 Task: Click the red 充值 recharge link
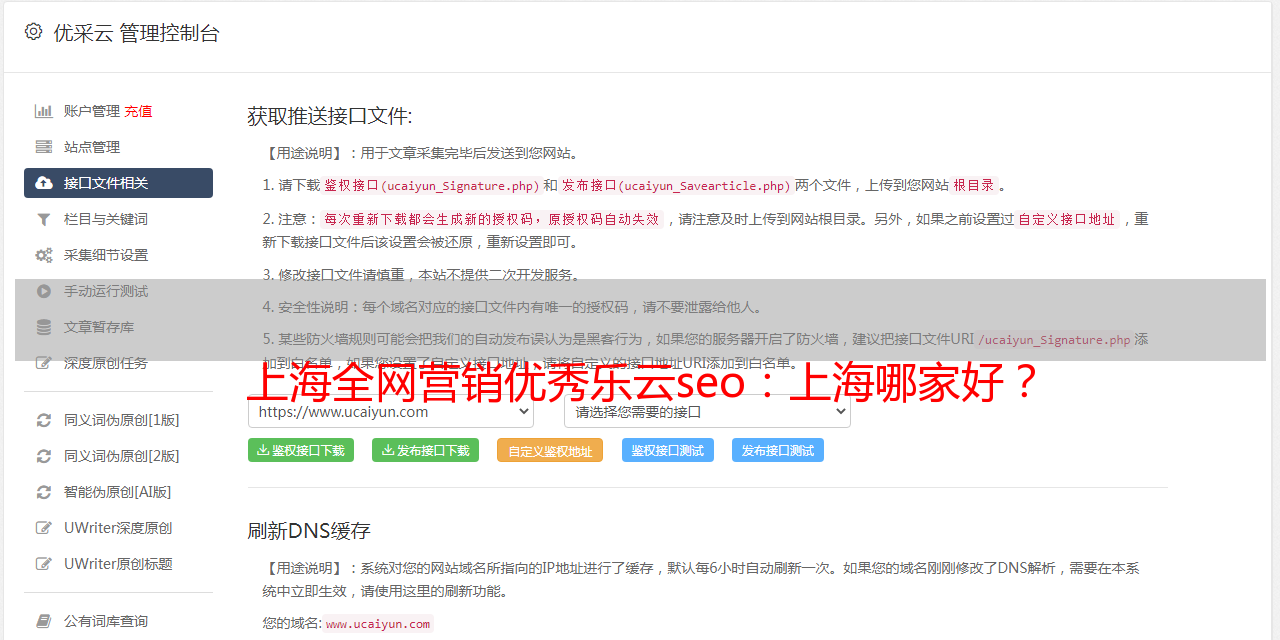138,111
